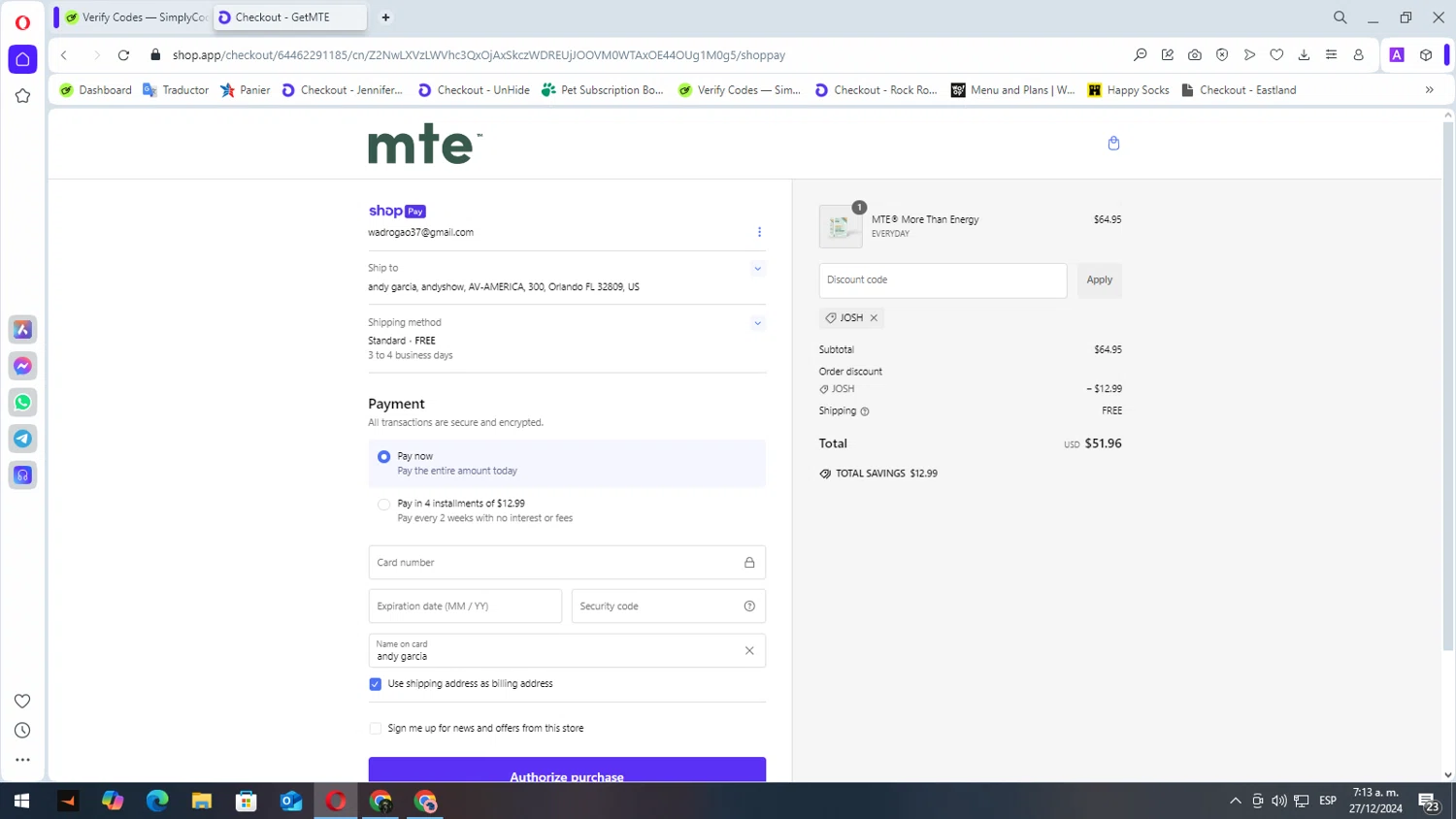Open Telegram in Opera sidebar
The image size is (1456, 819).
tap(22, 439)
